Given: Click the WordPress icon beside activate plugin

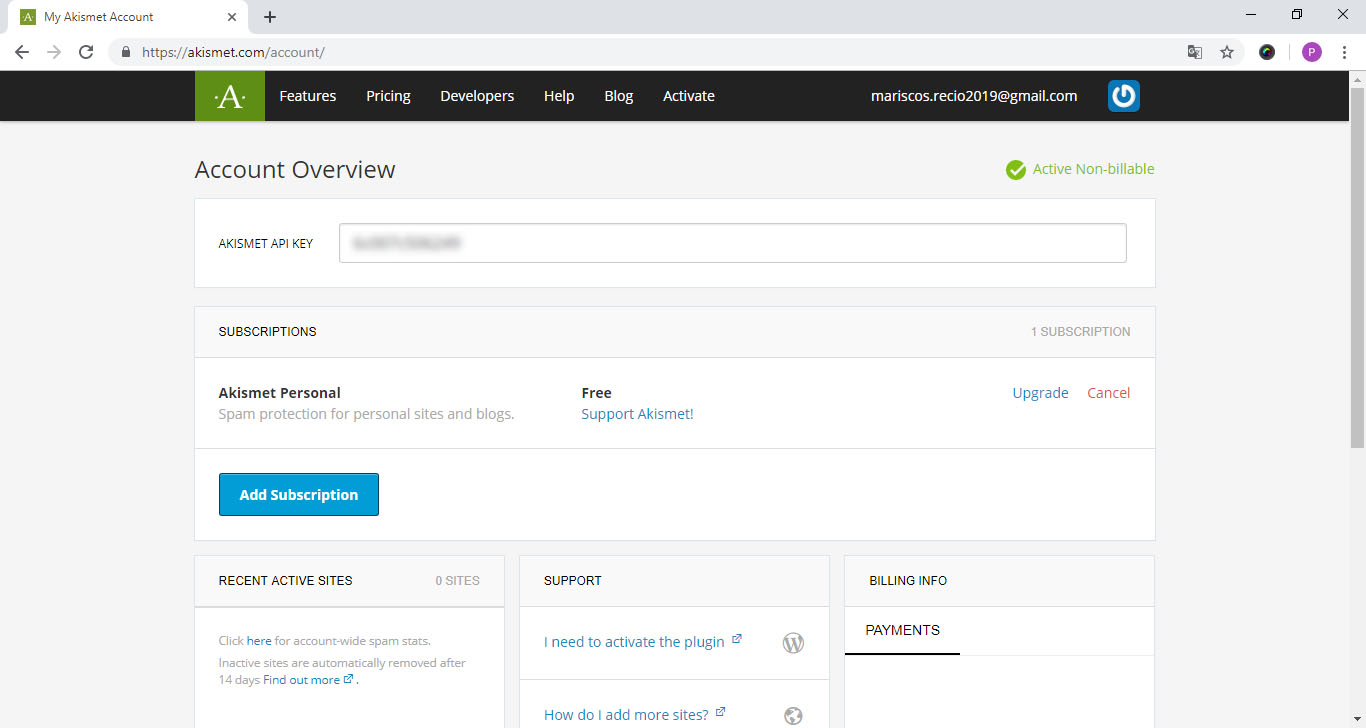Looking at the screenshot, I should 793,643.
